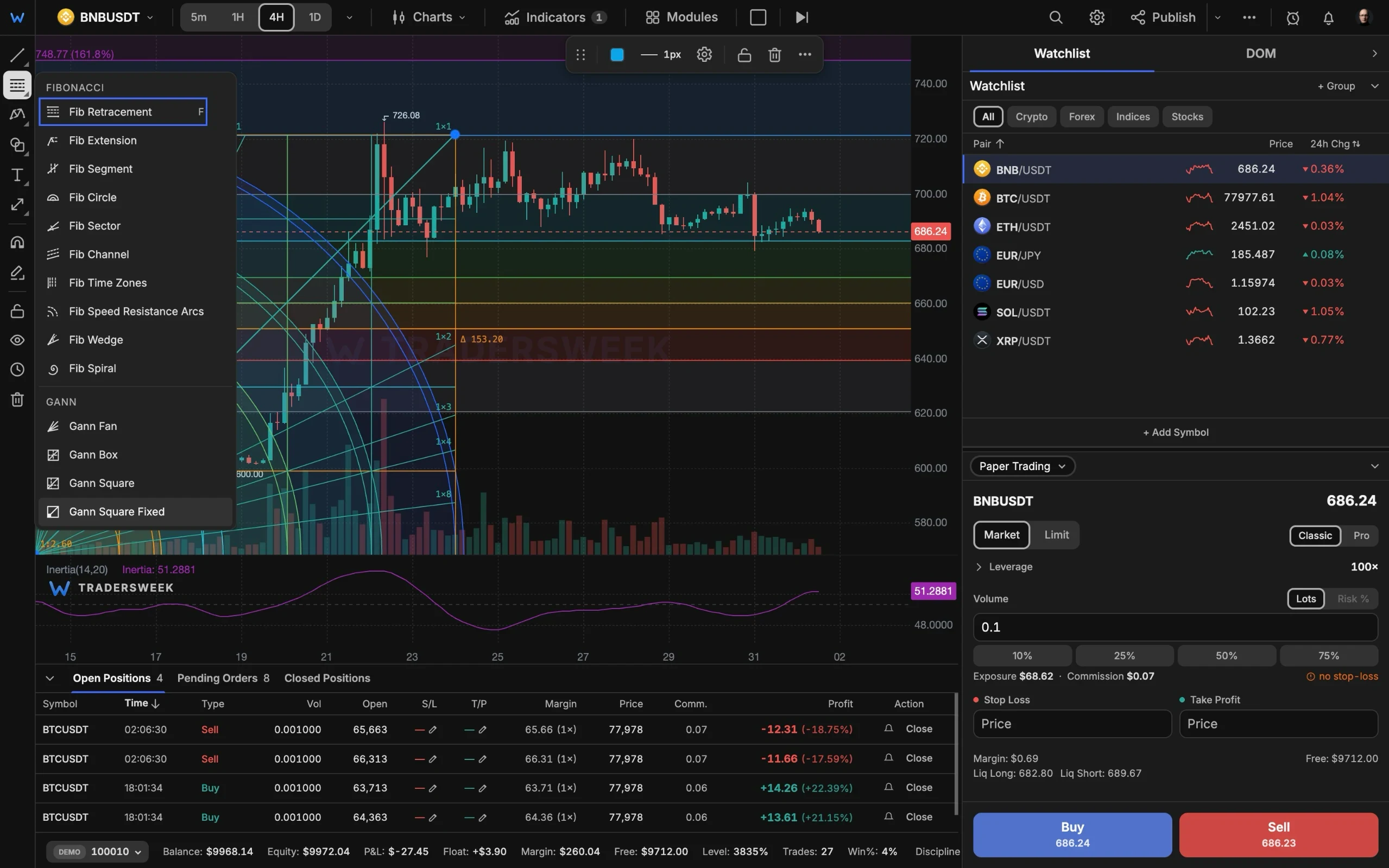
Task: Click the red Sell 686.23 button
Action: click(x=1278, y=834)
